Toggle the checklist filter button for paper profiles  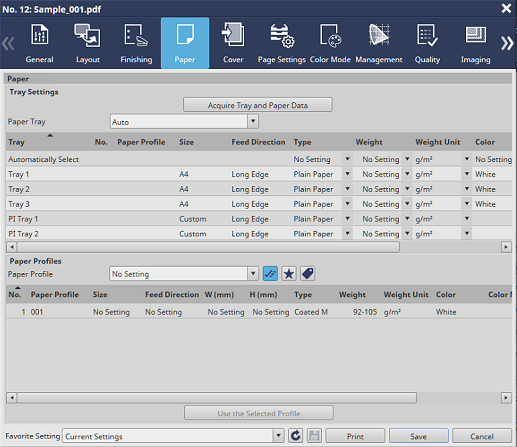click(270, 274)
